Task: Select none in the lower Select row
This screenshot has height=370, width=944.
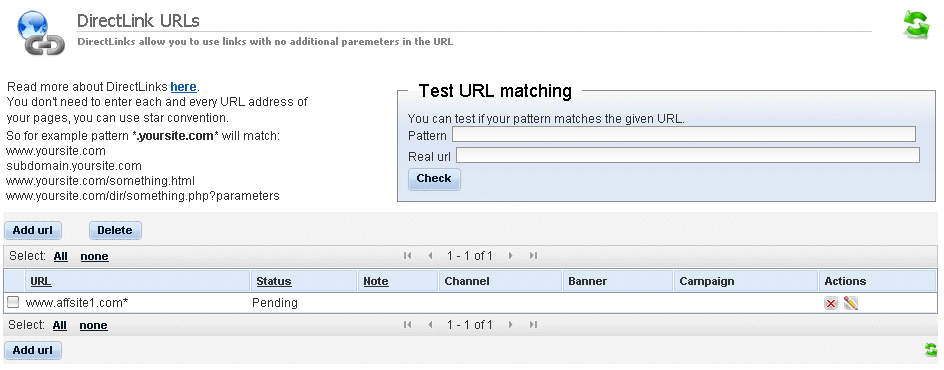Action: (x=94, y=325)
